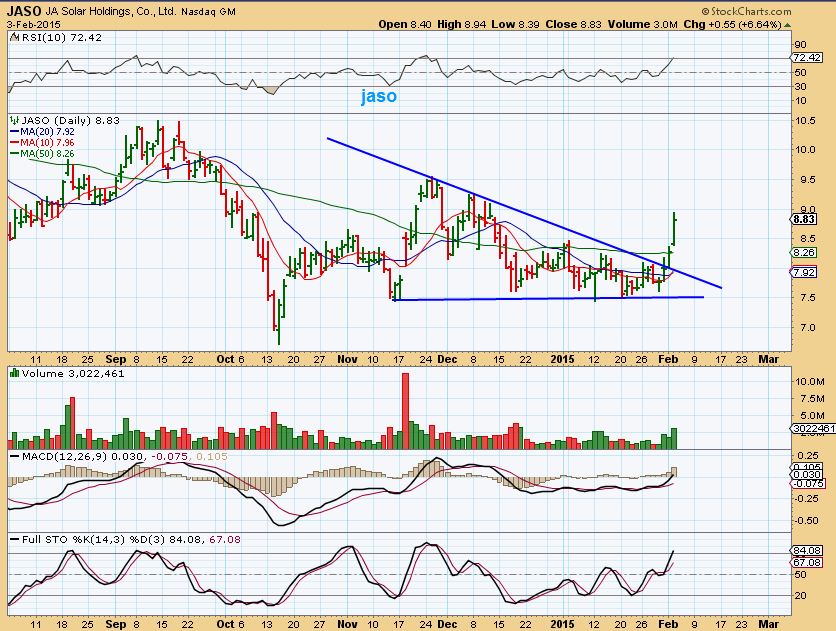The image size is (836, 631).
Task: Click the chart date 3-Feb-2015
Action: (34, 25)
